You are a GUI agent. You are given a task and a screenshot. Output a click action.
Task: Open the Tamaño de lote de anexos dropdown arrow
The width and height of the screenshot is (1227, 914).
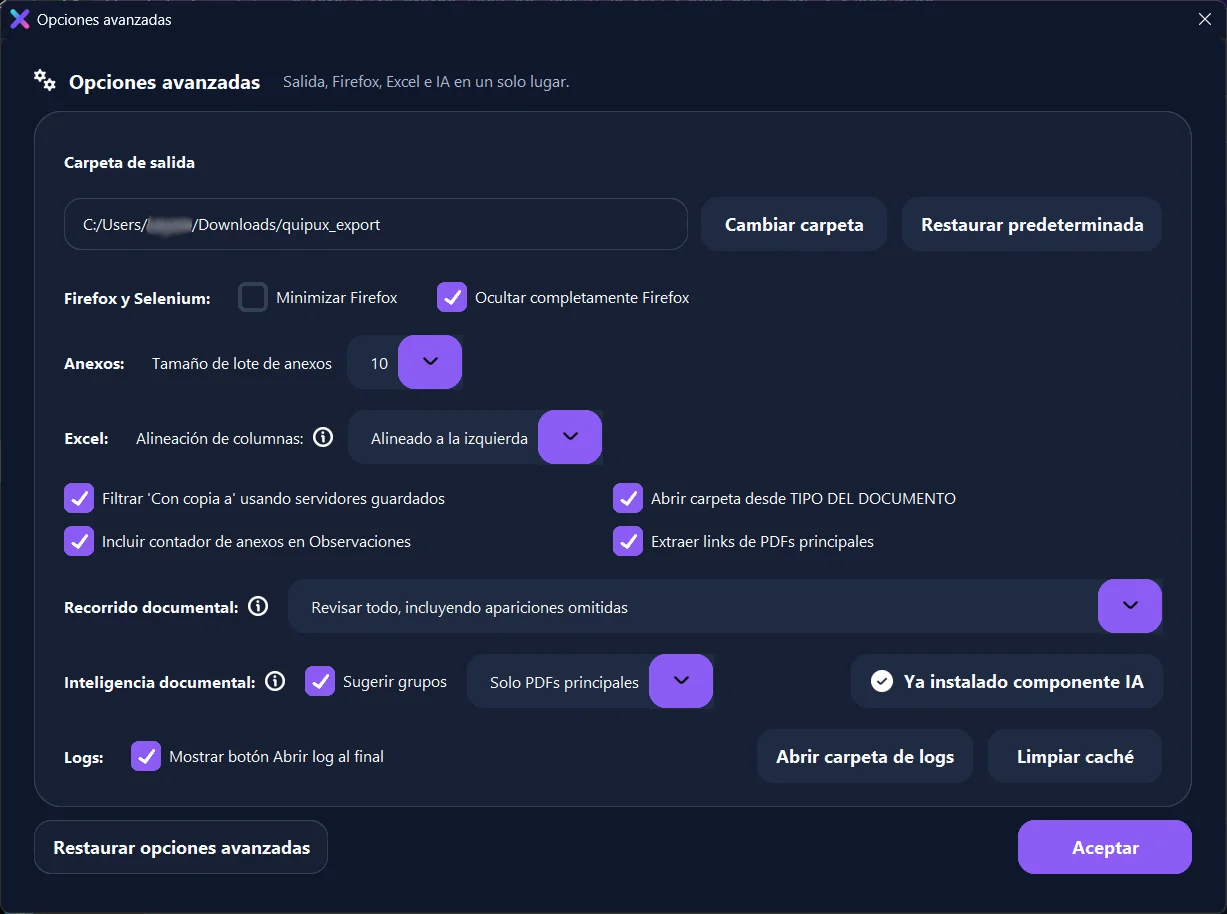point(430,362)
